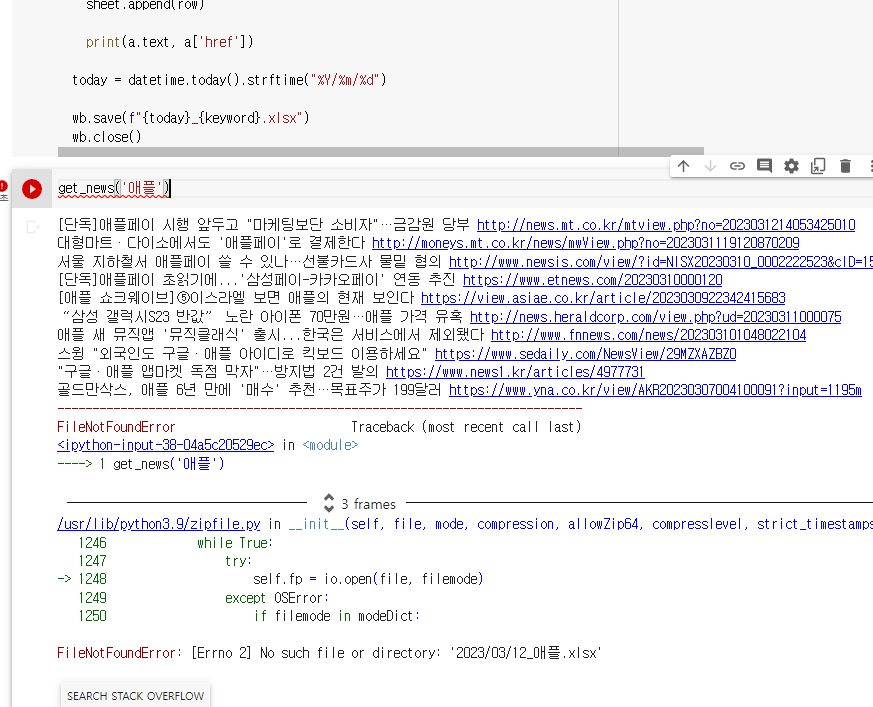Click the <module> text in traceback

[x=330, y=445]
